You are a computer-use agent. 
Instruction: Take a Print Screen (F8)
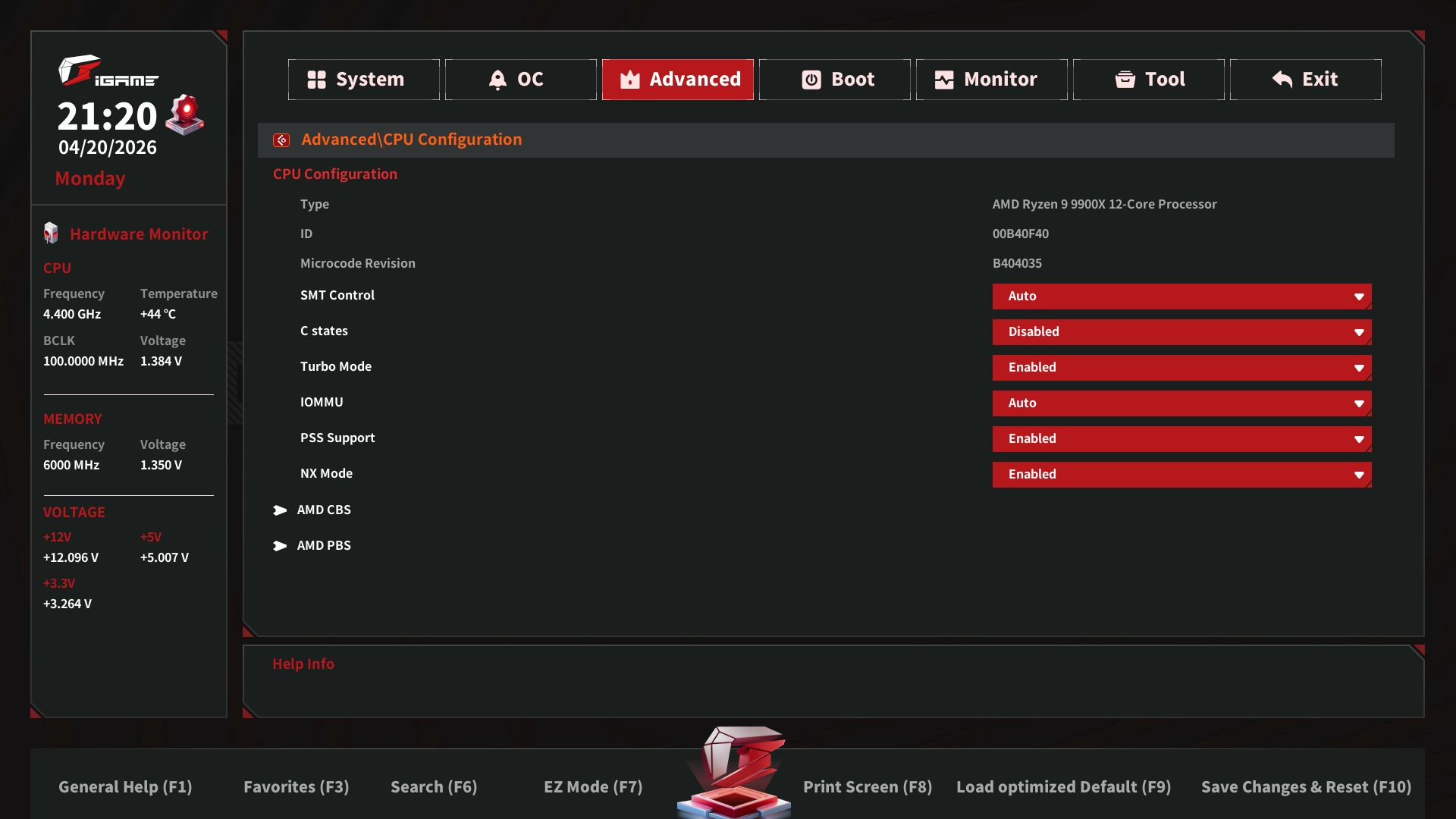(868, 787)
